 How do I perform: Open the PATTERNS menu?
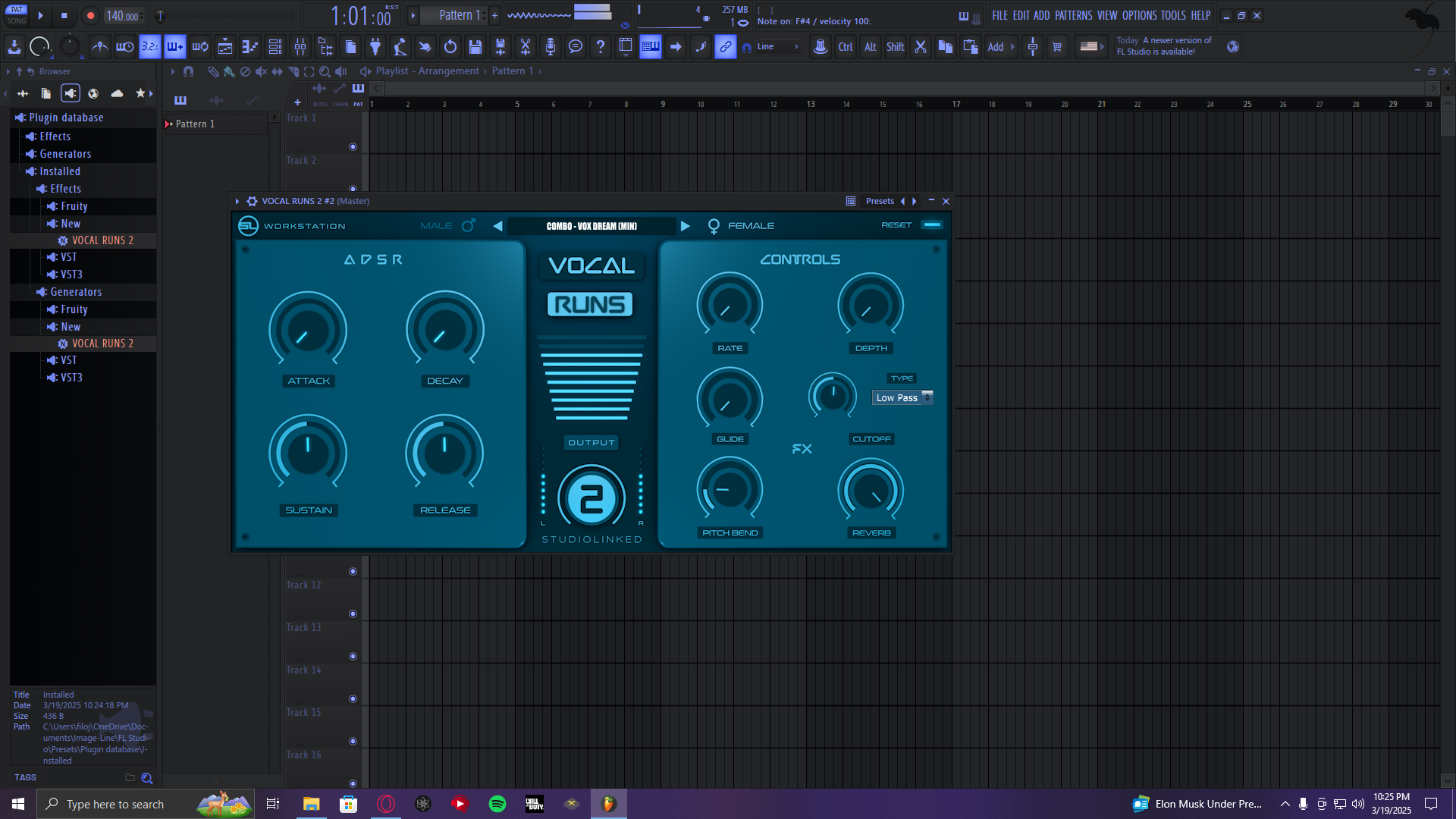point(1073,15)
